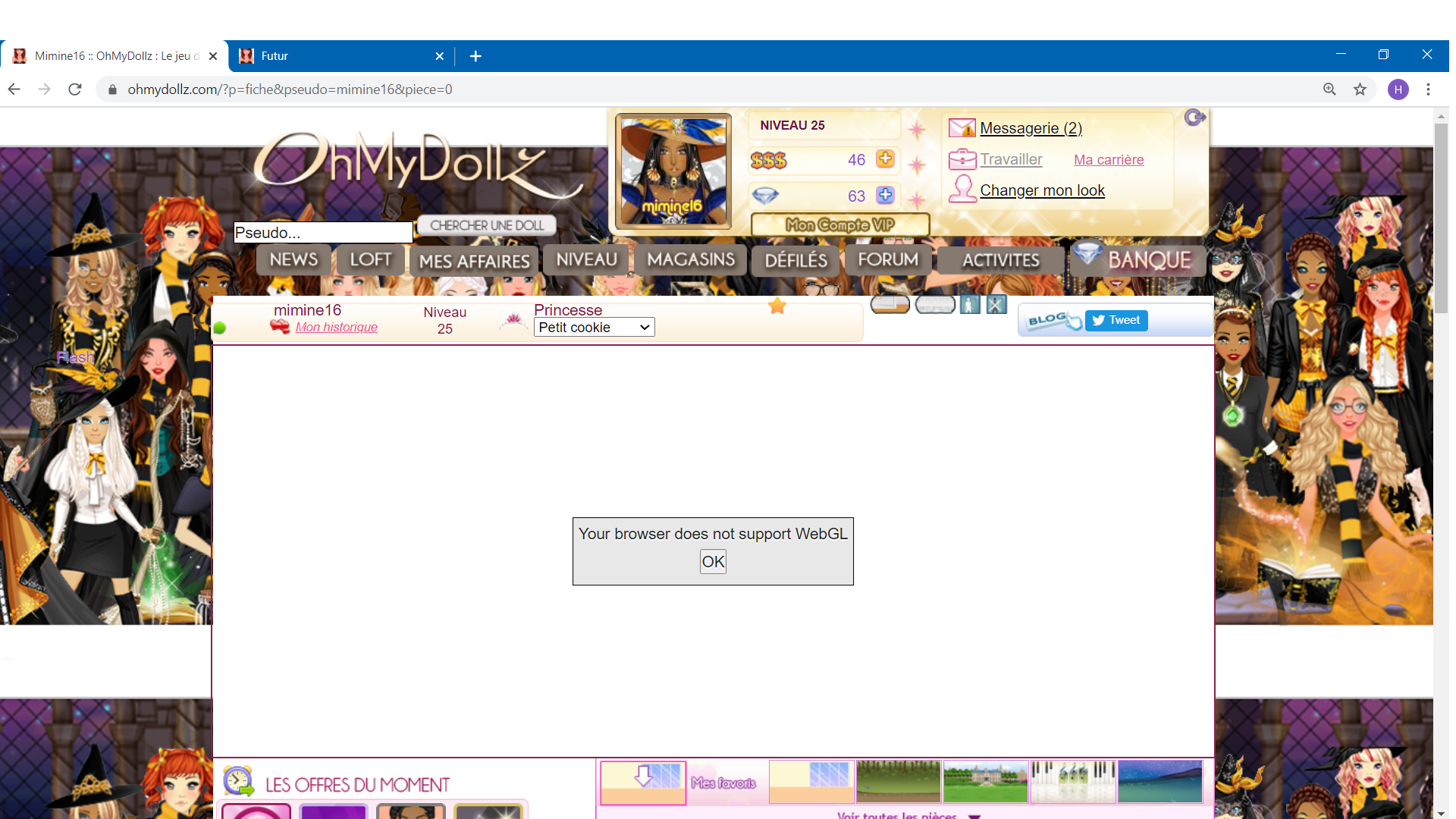Click the Twitter Tweet button
The width and height of the screenshot is (1456, 819).
click(1116, 320)
